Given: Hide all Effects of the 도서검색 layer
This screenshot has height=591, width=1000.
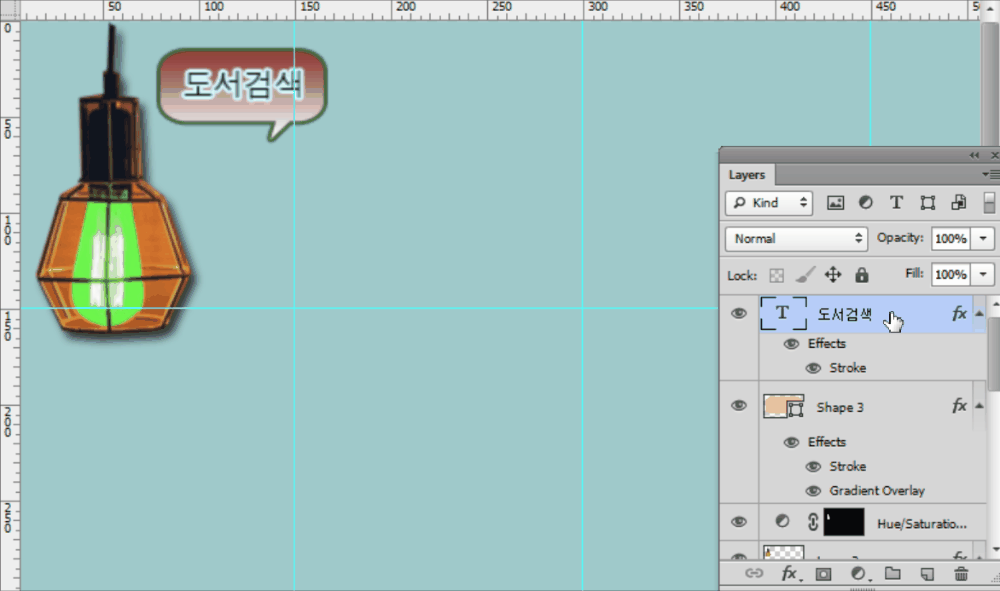Looking at the screenshot, I should pos(791,344).
